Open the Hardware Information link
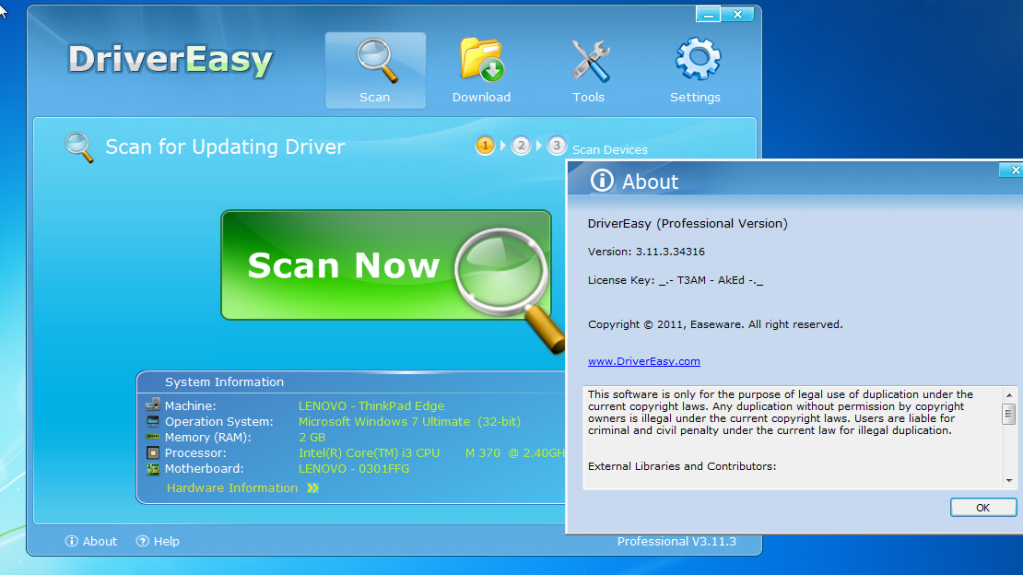 (x=232, y=488)
